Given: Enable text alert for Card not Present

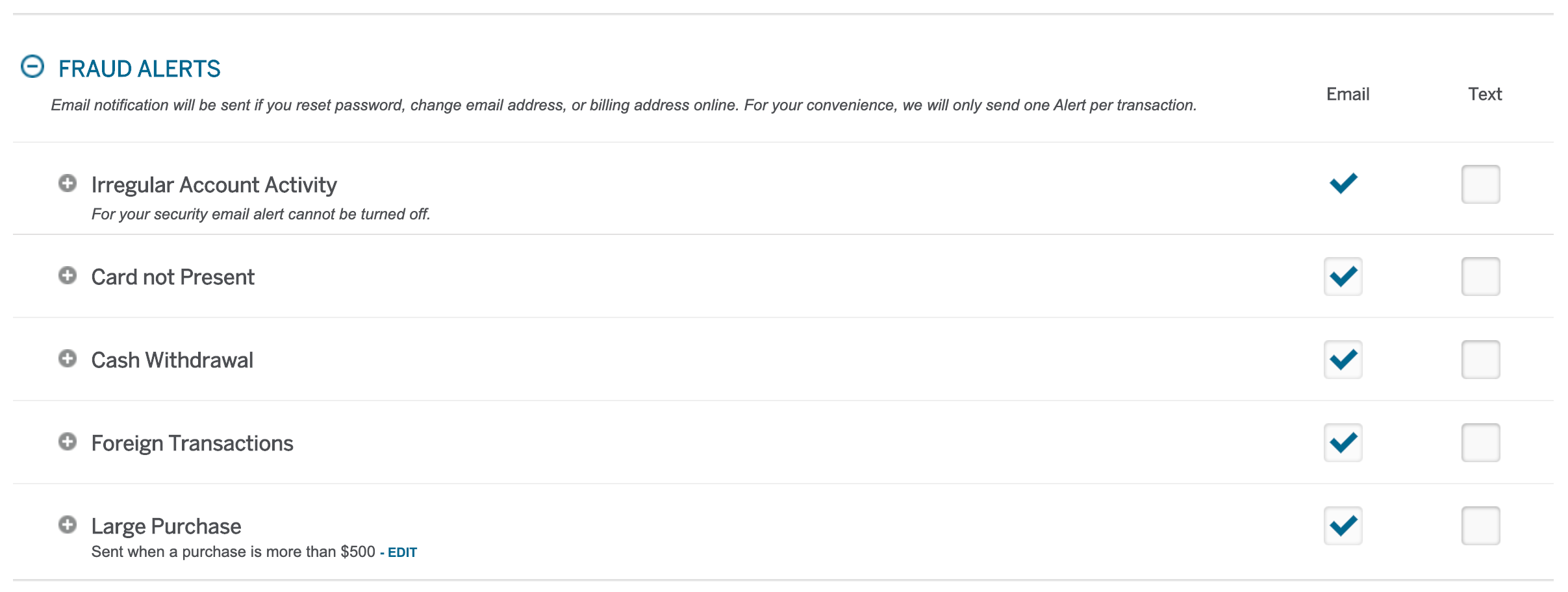Looking at the screenshot, I should coord(1481,277).
